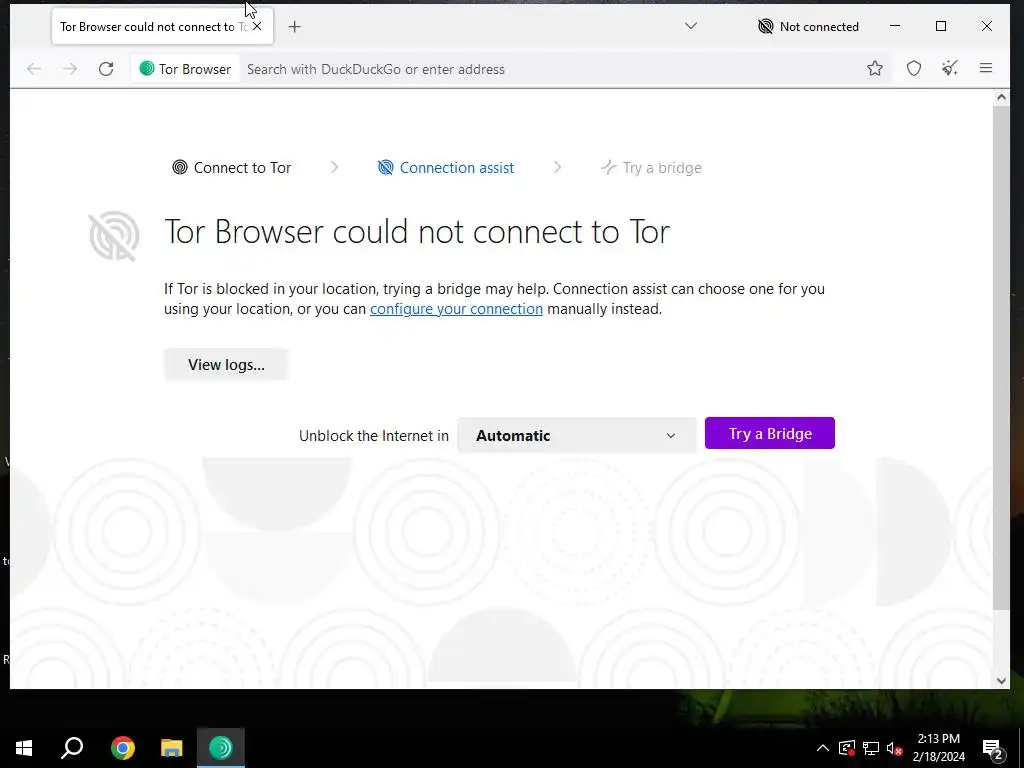Open the application hamburger menu
Image resolution: width=1024 pixels, height=768 pixels.
(986, 68)
